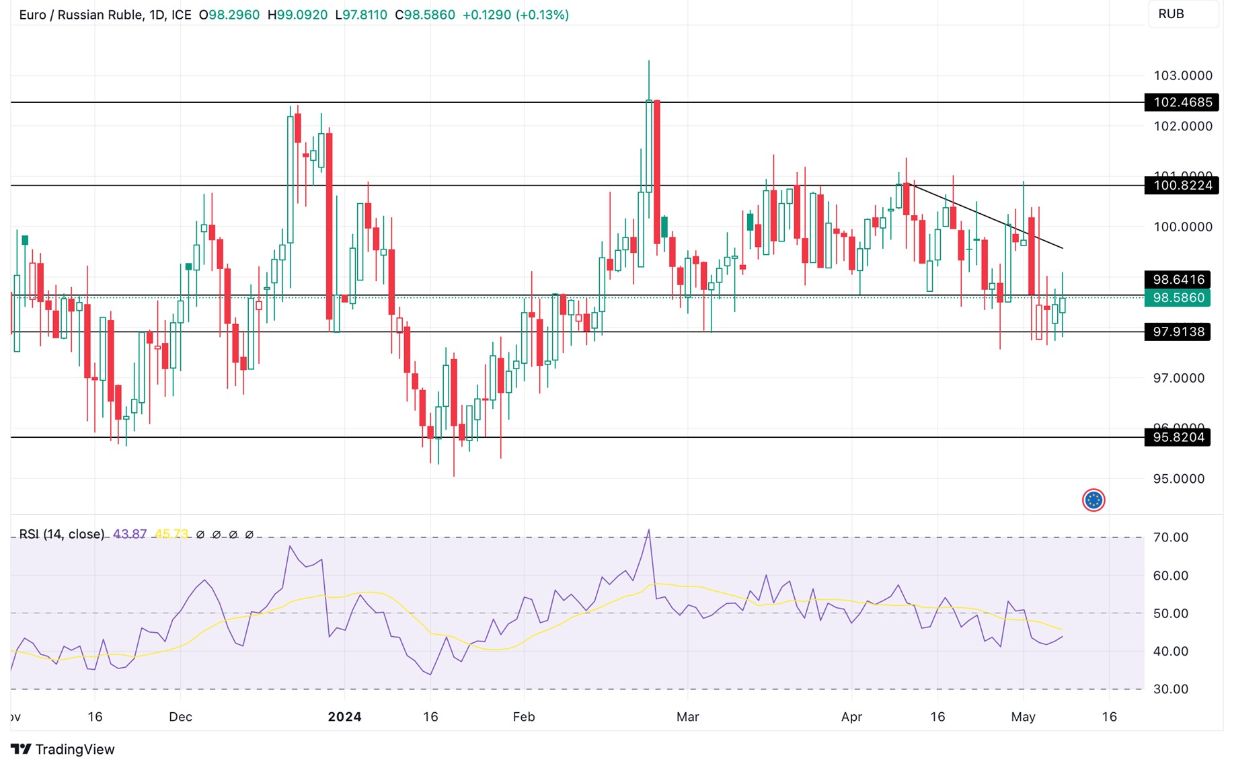Select the teal 98.5860 current price tag
This screenshot has height=768, width=1234.
[1177, 297]
